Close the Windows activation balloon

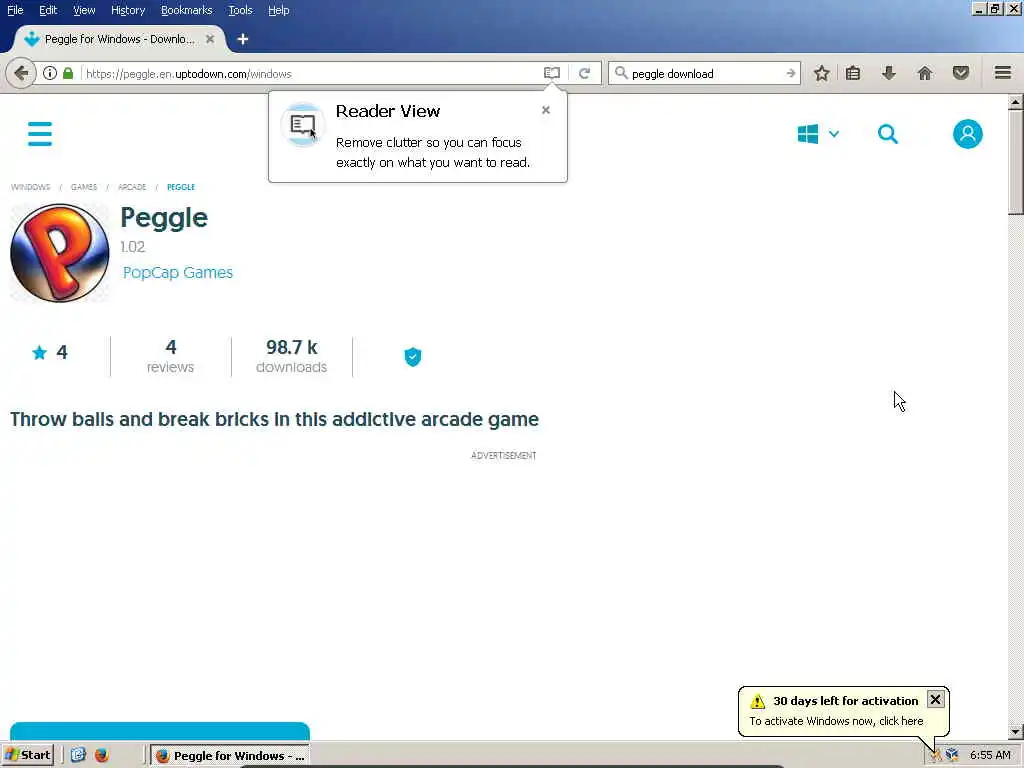tap(935, 699)
